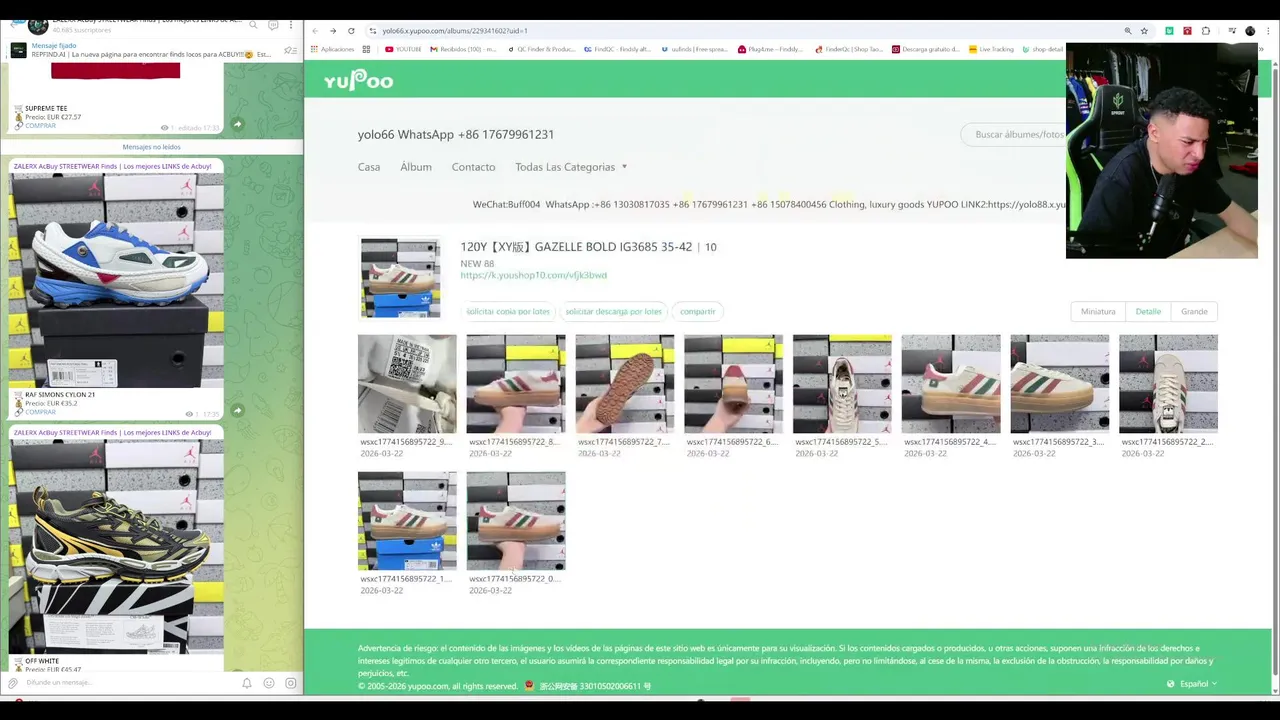Click the album cover thumbnail beside GAZELLE BOLD title

coord(400,278)
